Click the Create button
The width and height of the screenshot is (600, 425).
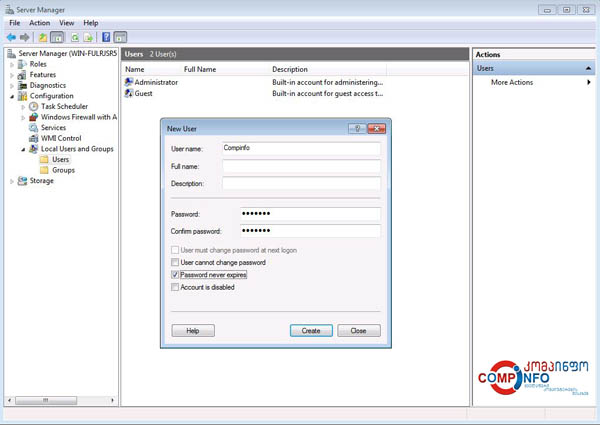pyautogui.click(x=311, y=331)
